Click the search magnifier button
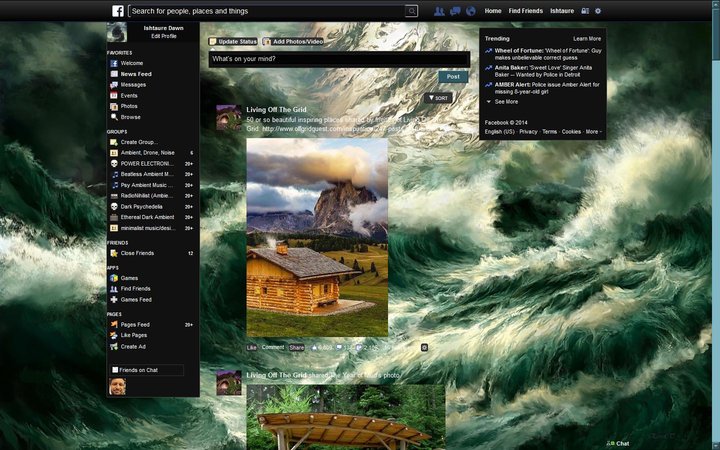Image resolution: width=720 pixels, height=450 pixels. (x=412, y=11)
